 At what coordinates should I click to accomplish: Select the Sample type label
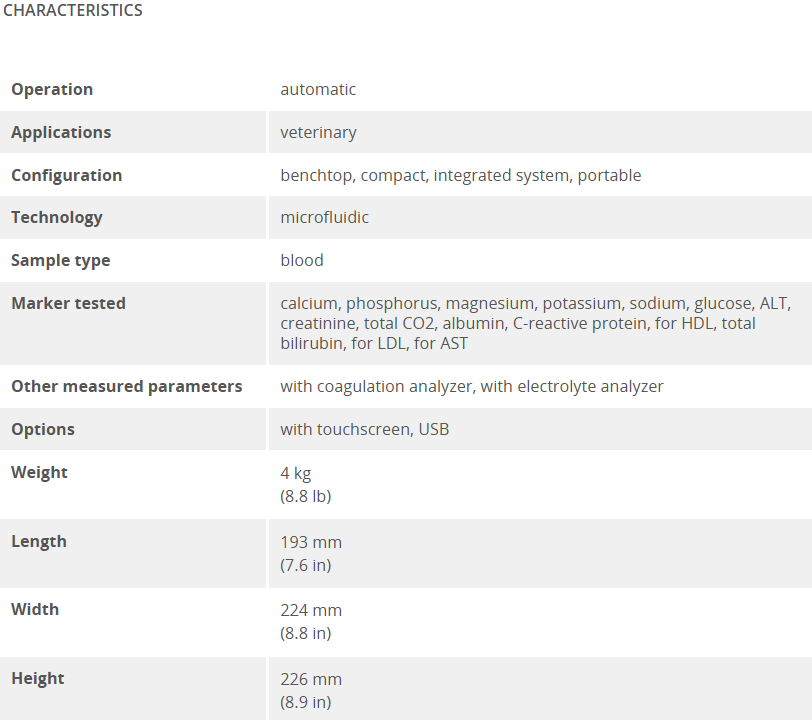pos(61,260)
